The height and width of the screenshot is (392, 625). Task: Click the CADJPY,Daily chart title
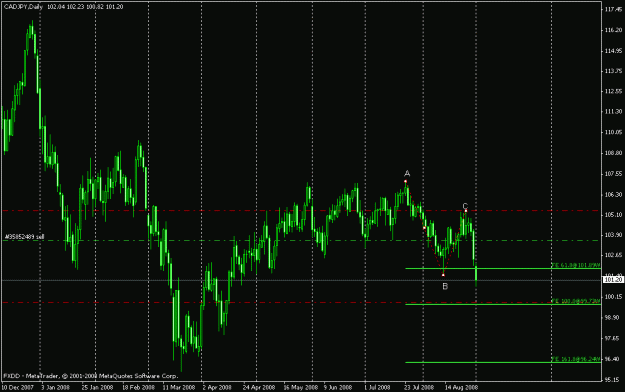23,7
